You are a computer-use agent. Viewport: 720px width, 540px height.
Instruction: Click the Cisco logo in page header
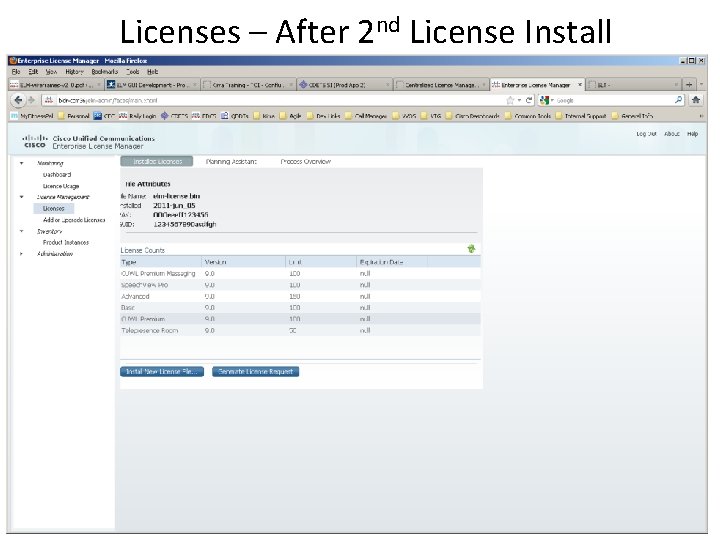(34, 141)
